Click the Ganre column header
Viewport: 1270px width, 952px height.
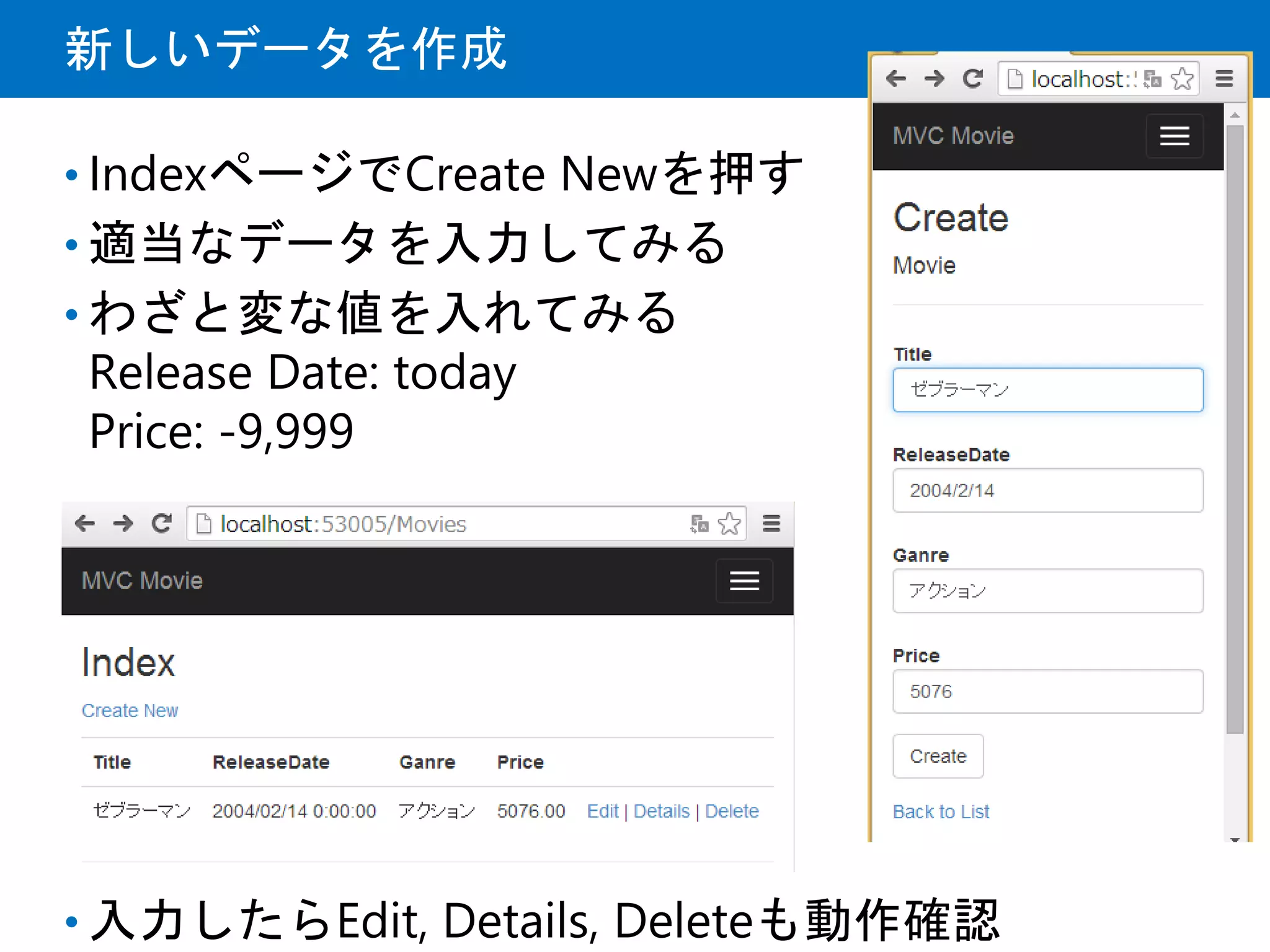(427, 762)
